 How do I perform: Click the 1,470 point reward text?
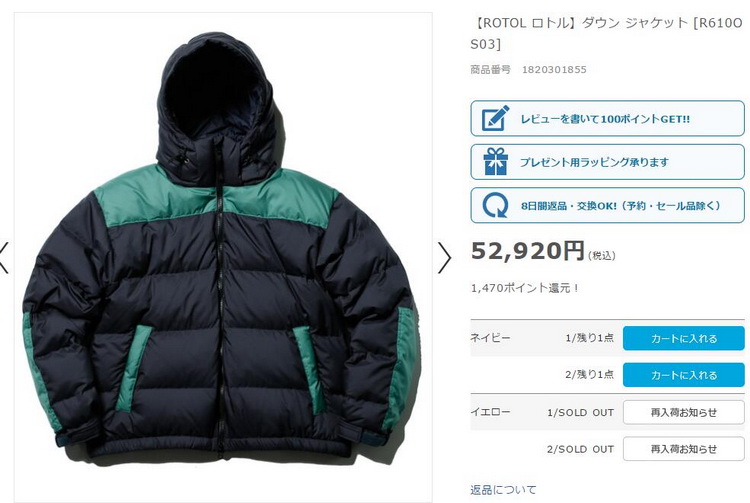pos(525,288)
